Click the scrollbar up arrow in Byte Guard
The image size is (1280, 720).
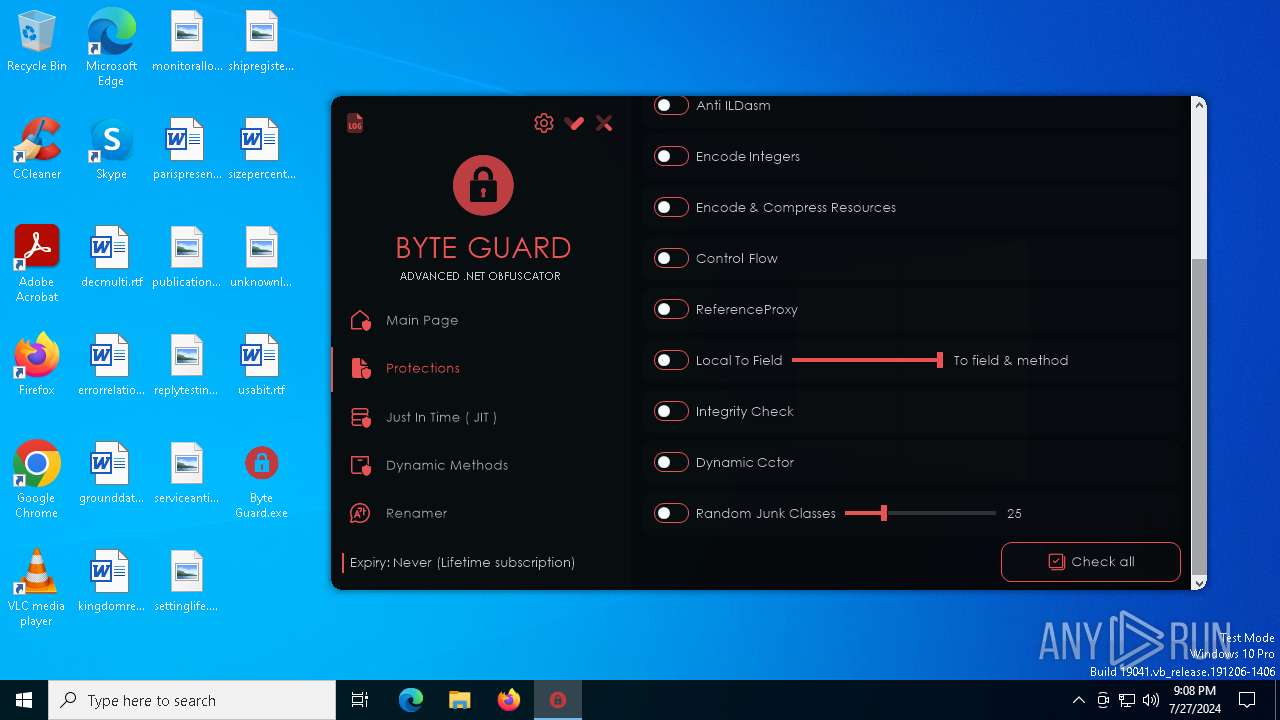coord(1199,104)
